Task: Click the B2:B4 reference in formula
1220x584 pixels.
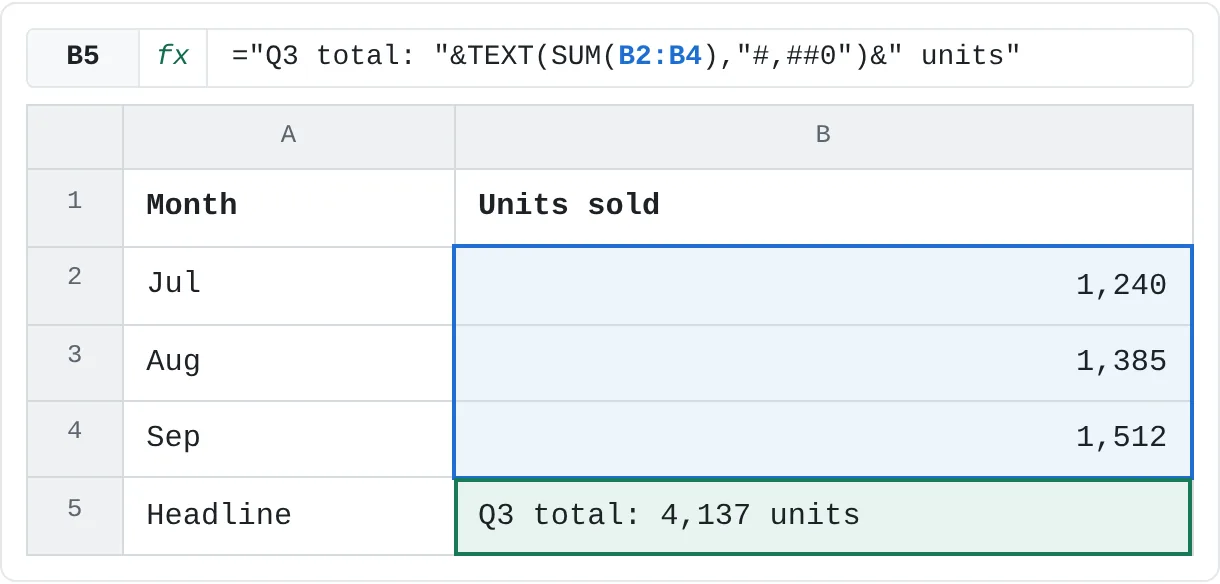Action: 660,56
